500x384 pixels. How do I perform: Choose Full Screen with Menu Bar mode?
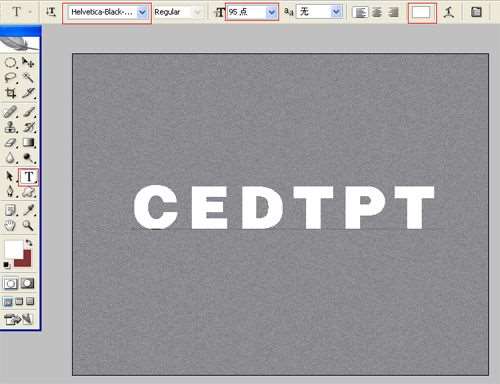pyautogui.click(x=19, y=302)
